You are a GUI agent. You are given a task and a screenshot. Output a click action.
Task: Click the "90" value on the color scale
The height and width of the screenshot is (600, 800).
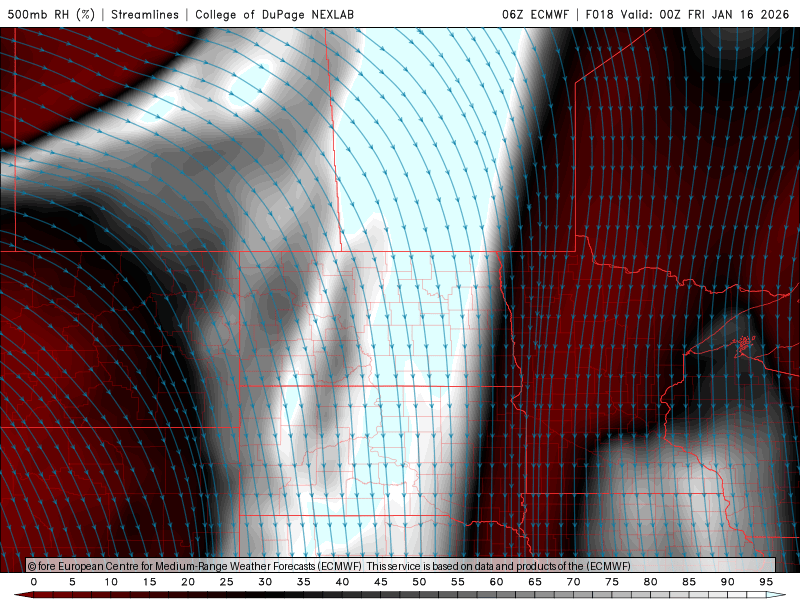(727, 582)
